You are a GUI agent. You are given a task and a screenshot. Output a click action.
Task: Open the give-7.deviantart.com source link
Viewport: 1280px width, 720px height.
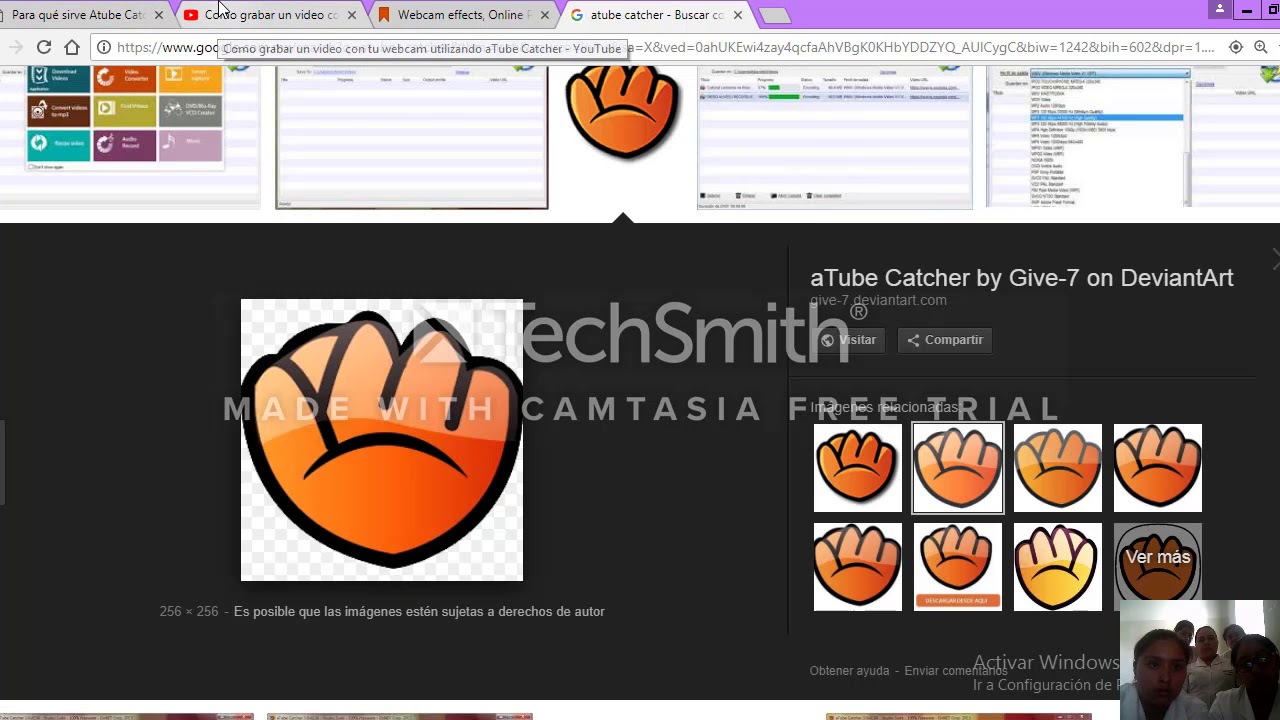pos(878,300)
